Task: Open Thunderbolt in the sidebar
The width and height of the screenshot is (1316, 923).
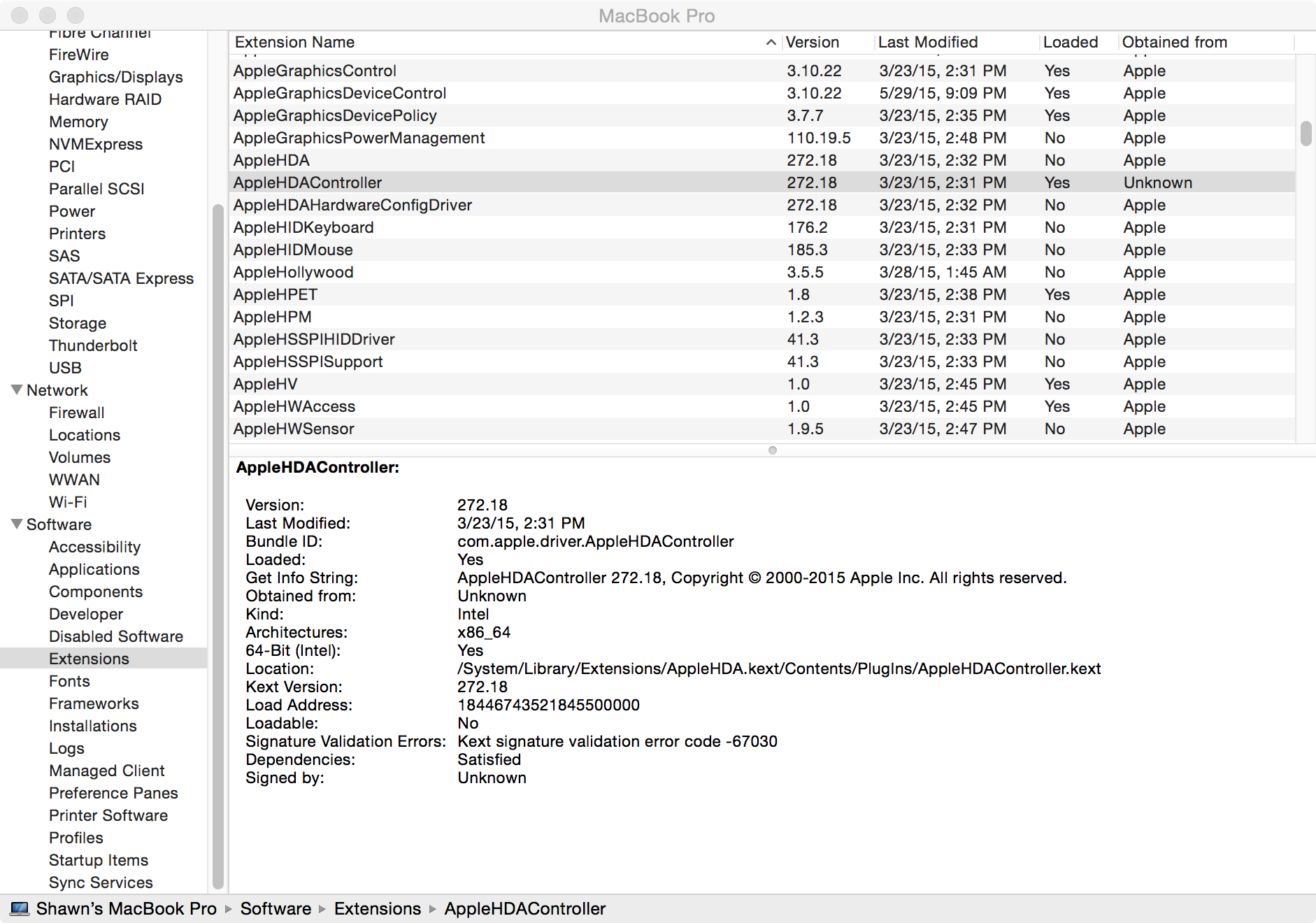Action: click(93, 345)
